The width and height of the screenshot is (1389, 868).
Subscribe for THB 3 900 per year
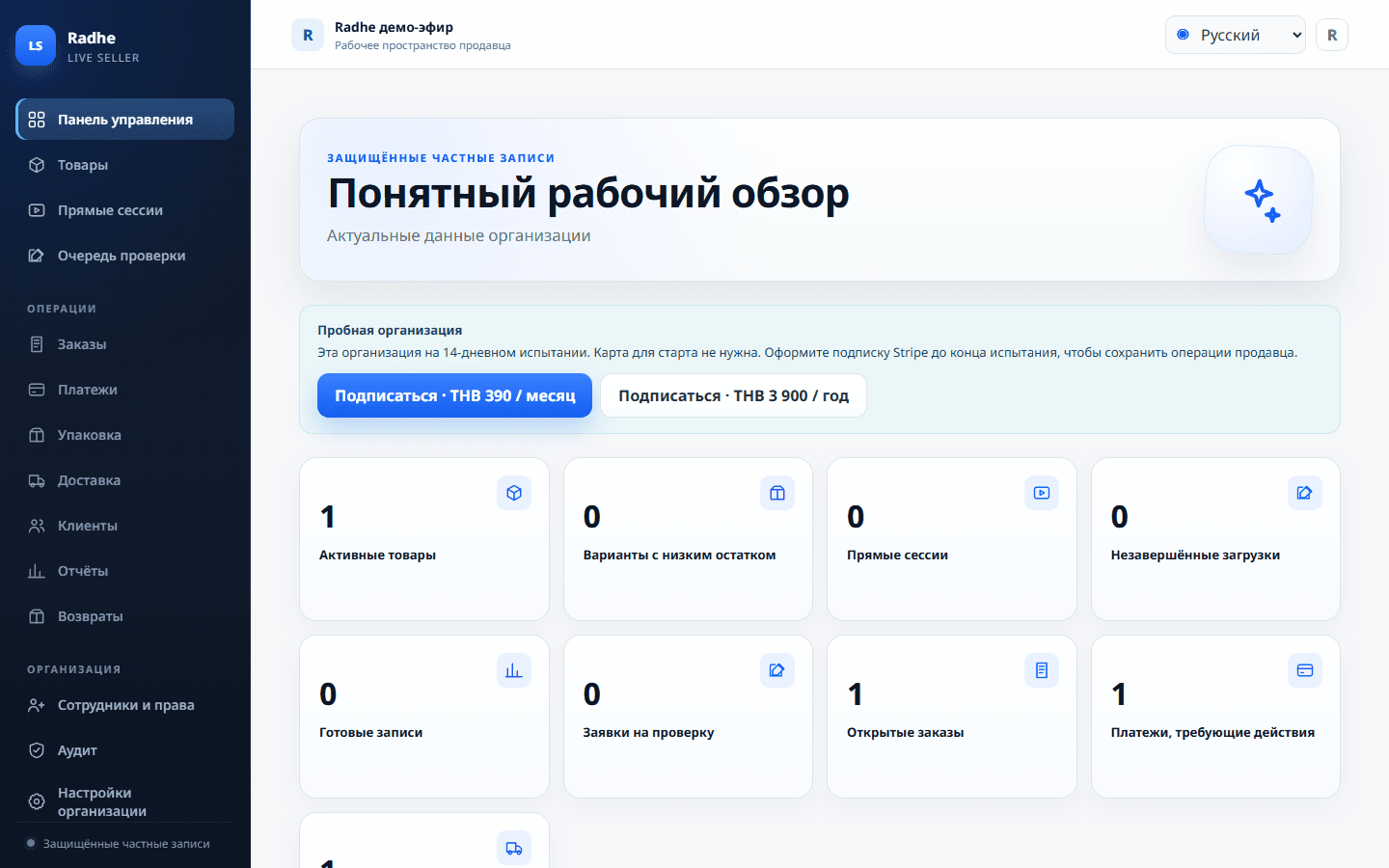click(x=733, y=395)
